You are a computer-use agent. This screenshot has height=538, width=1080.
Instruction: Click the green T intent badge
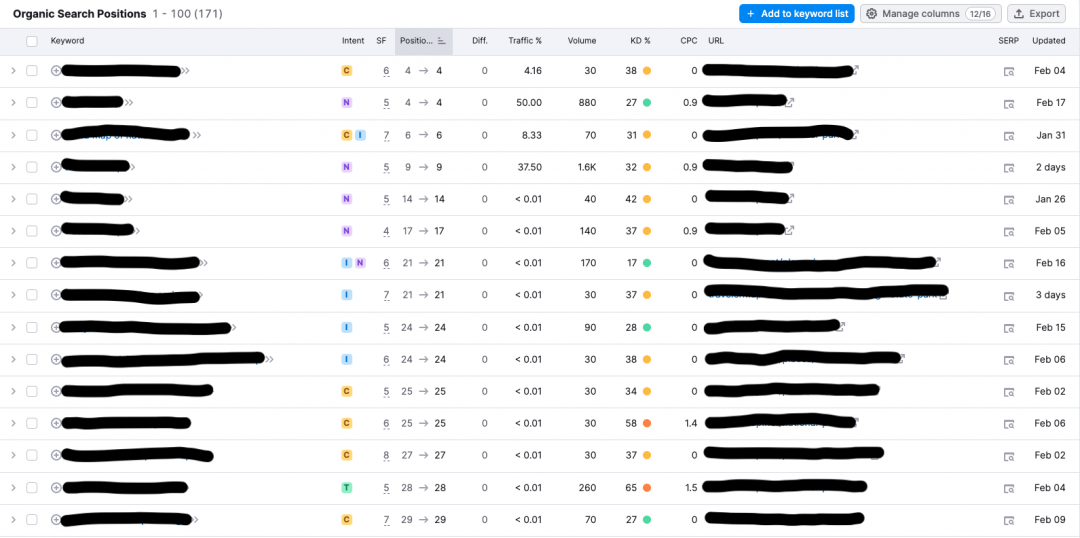[x=346, y=488]
